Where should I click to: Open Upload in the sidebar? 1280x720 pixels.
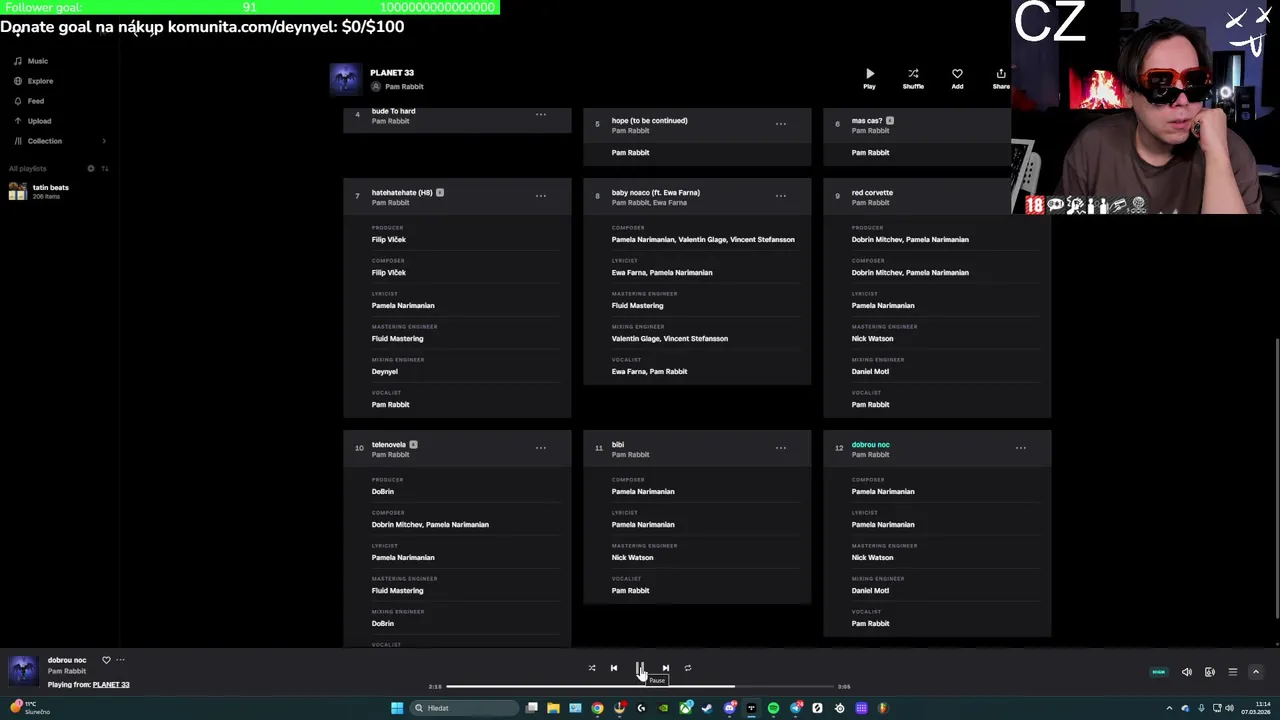(39, 121)
